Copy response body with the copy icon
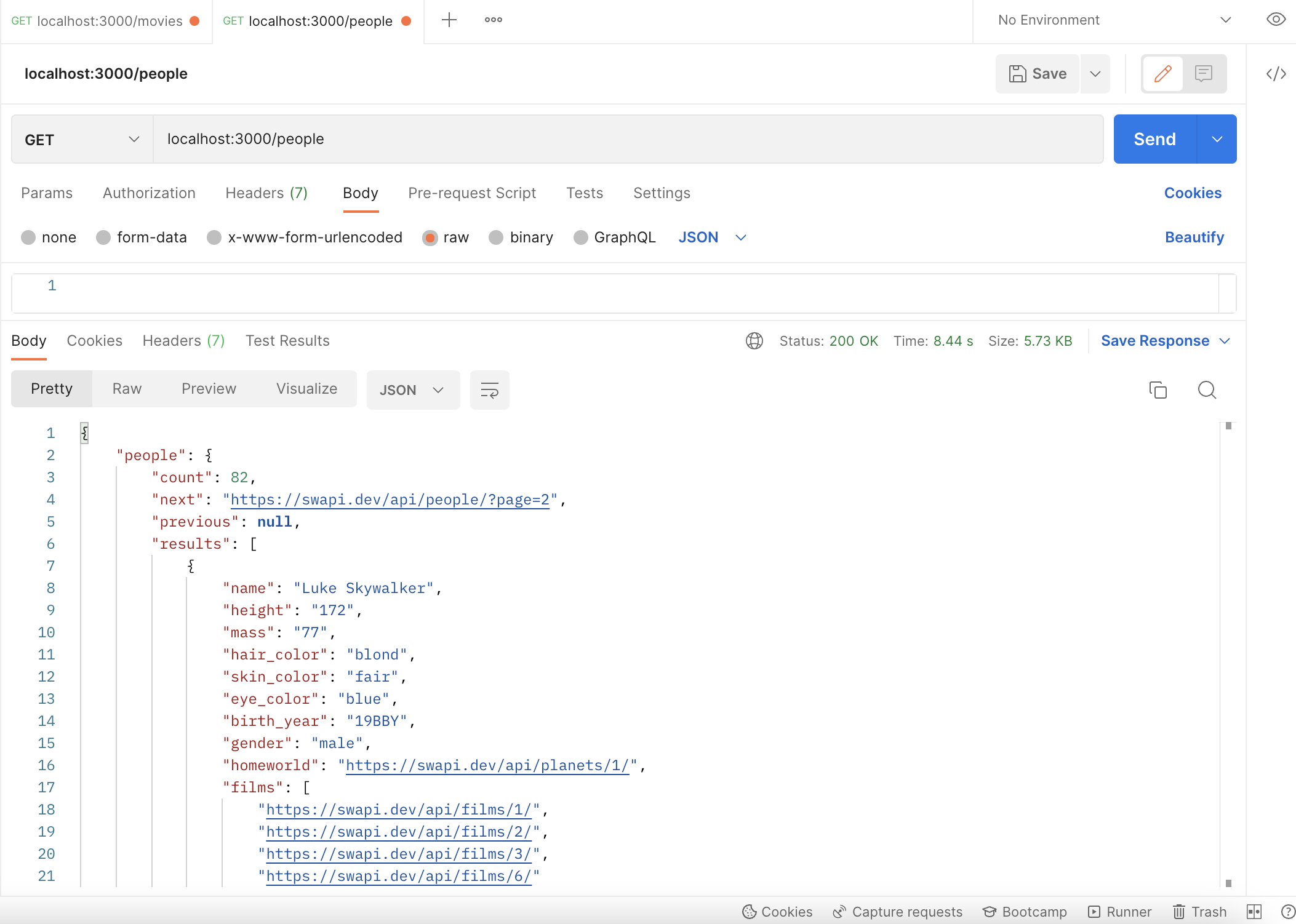 coord(1158,390)
